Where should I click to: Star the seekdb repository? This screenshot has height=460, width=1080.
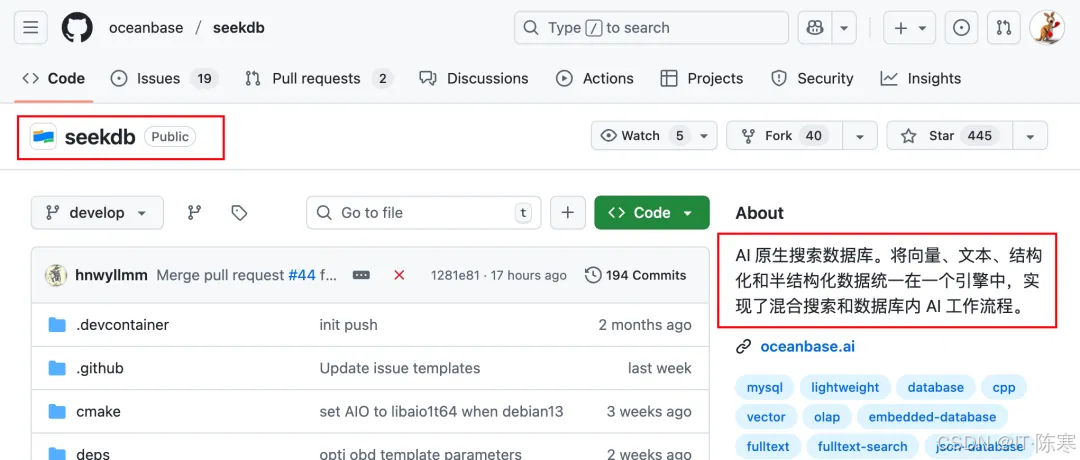click(x=949, y=136)
